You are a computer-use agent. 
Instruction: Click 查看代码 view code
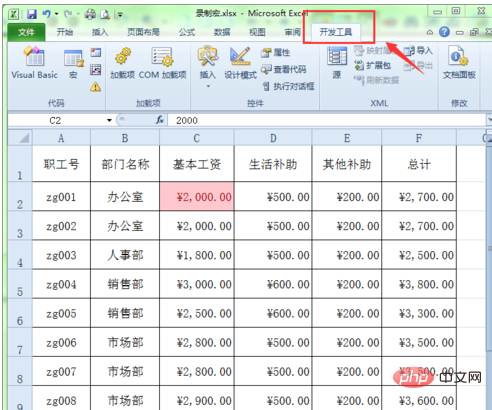click(284, 69)
